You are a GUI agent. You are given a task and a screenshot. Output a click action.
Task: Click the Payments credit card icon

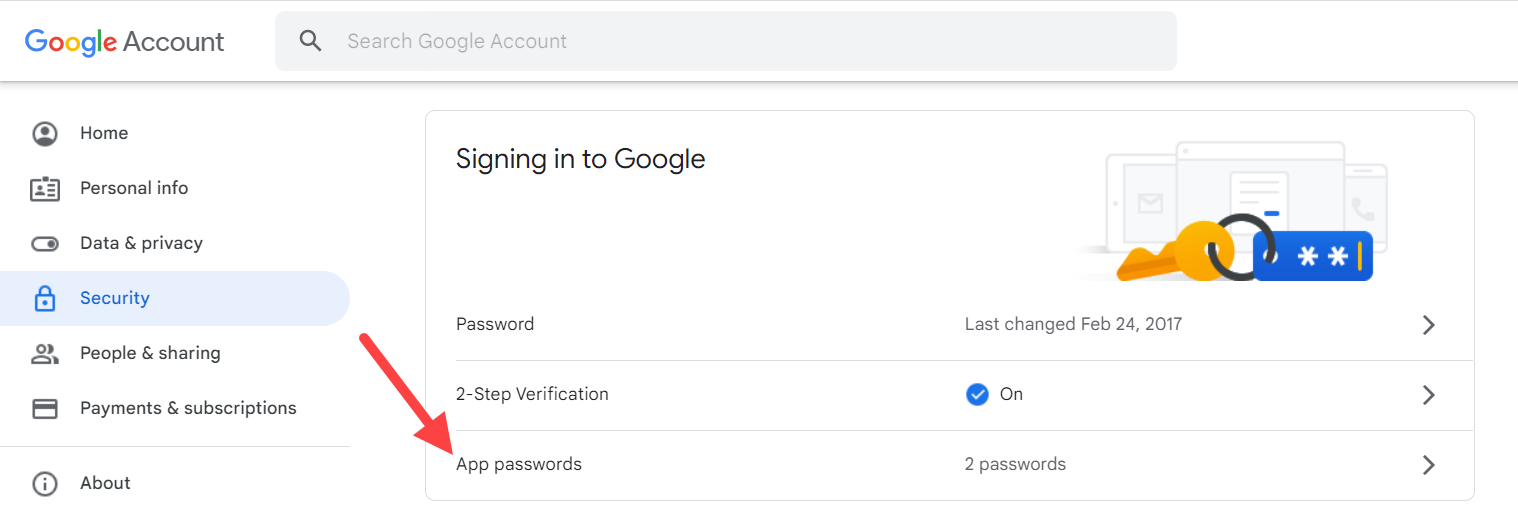[45, 408]
